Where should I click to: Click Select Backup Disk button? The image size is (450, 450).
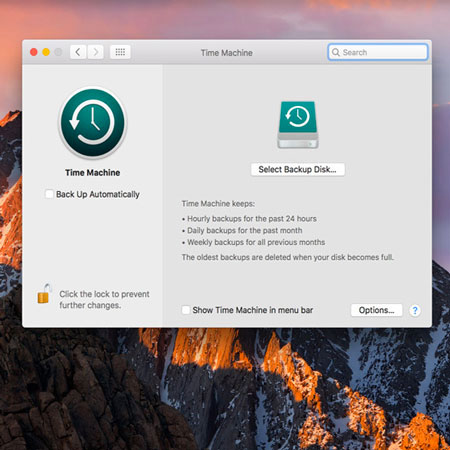298,169
